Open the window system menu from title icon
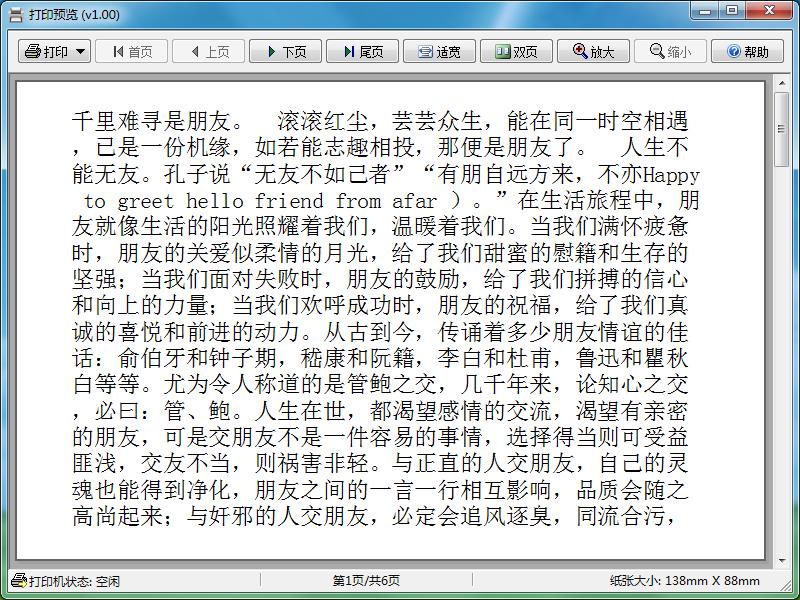The height and width of the screenshot is (600, 800). 15,14
